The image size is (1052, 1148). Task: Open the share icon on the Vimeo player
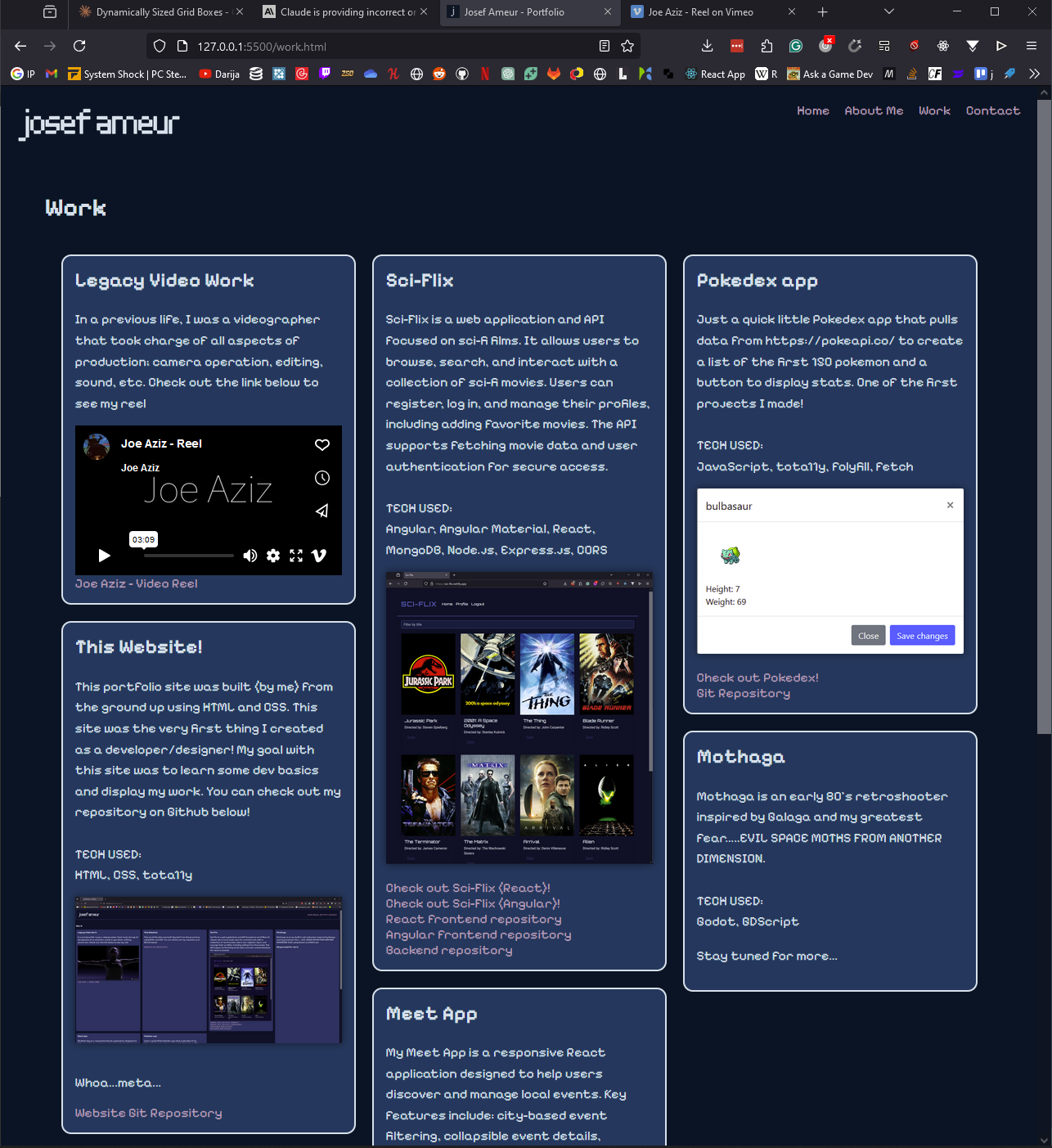321,511
